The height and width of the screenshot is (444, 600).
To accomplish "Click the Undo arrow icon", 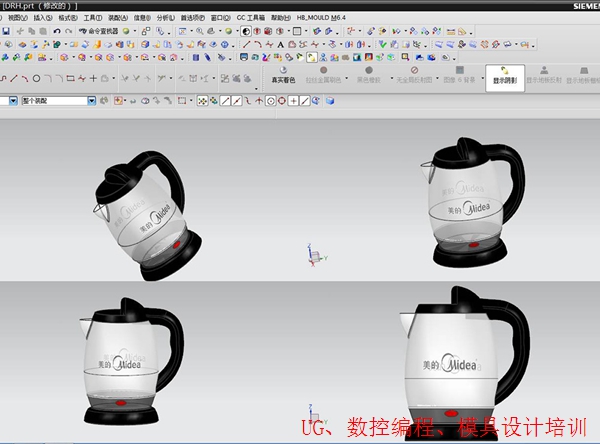I will [56, 31].
